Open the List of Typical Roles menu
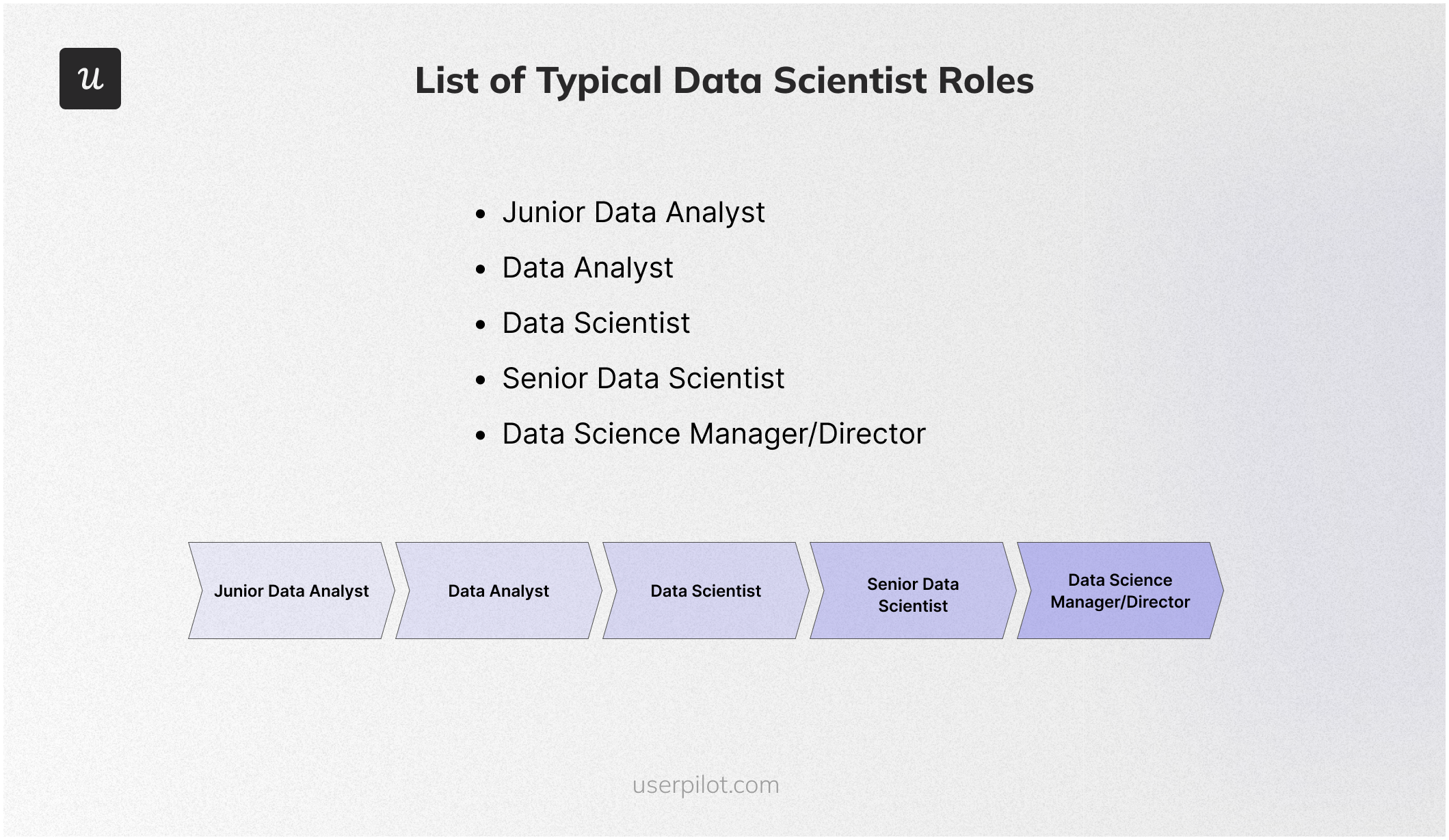The image size is (1449, 840). (723, 79)
